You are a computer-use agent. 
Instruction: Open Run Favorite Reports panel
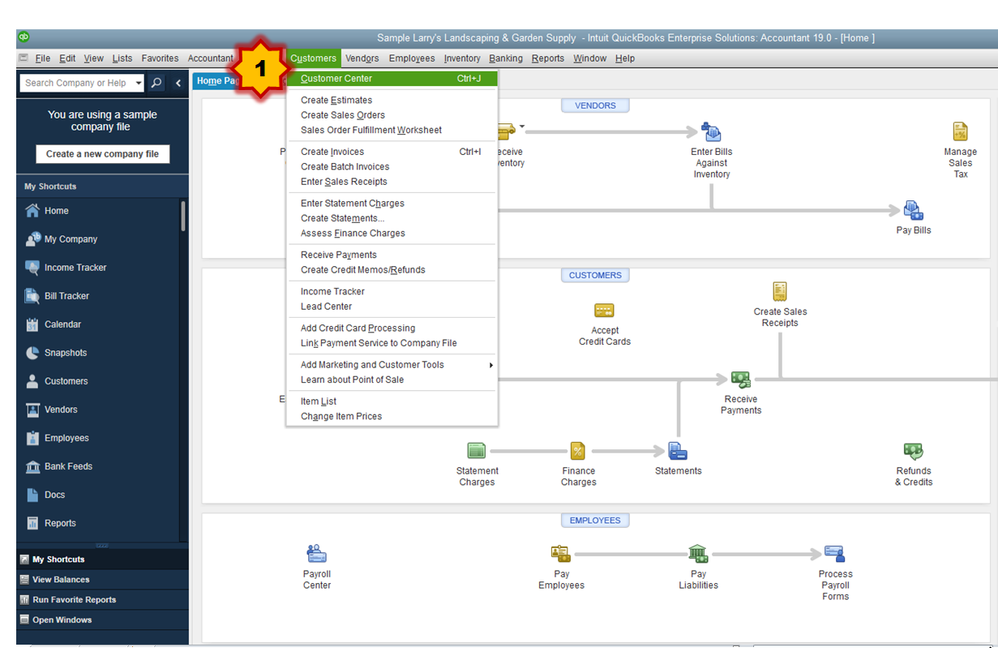pos(102,600)
